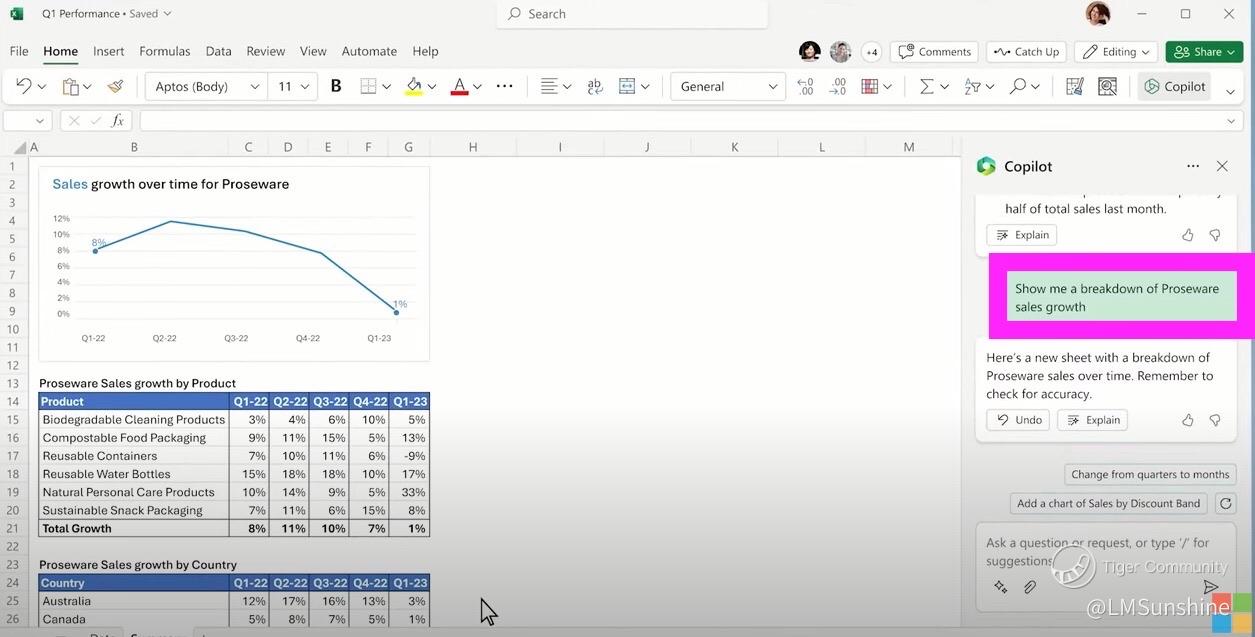Expand the alignment dropdown arrow

tap(567, 87)
